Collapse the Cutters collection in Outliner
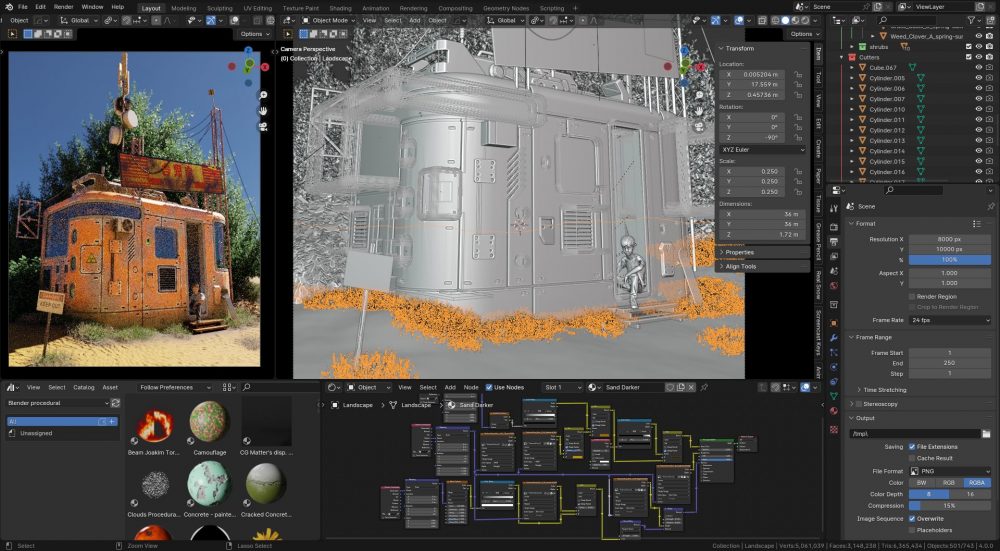Viewport: 1000px width, 551px height. tap(842, 57)
